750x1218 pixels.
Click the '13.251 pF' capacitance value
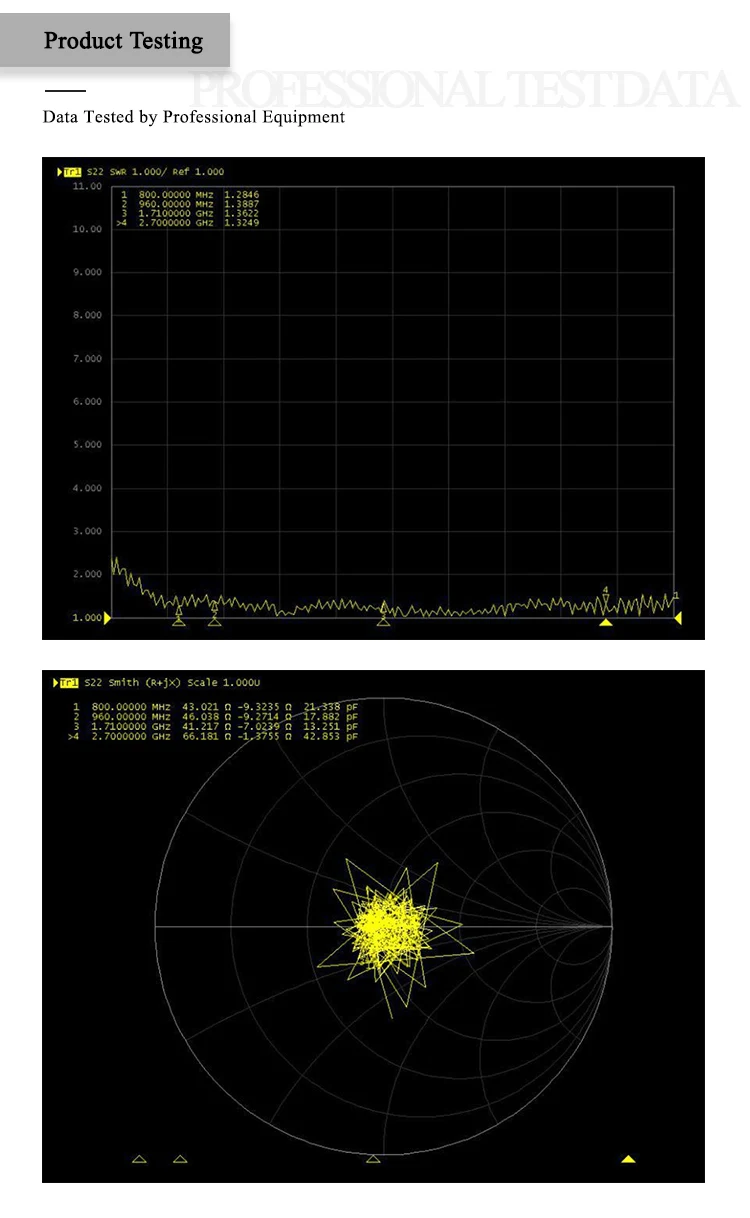coord(331,726)
